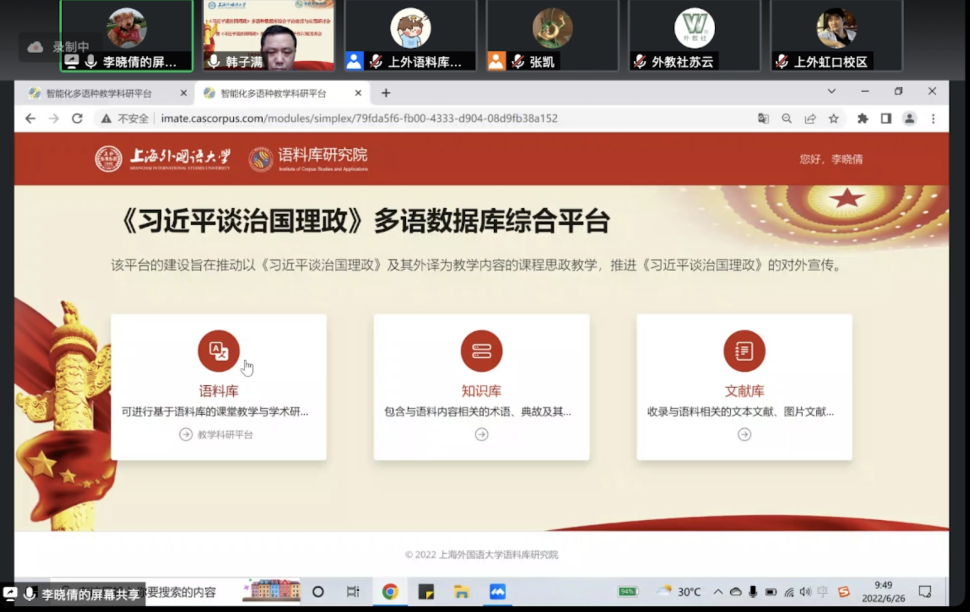Image resolution: width=970 pixels, height=612 pixels.
Task: Click inside the browser address bar
Action: point(400,117)
